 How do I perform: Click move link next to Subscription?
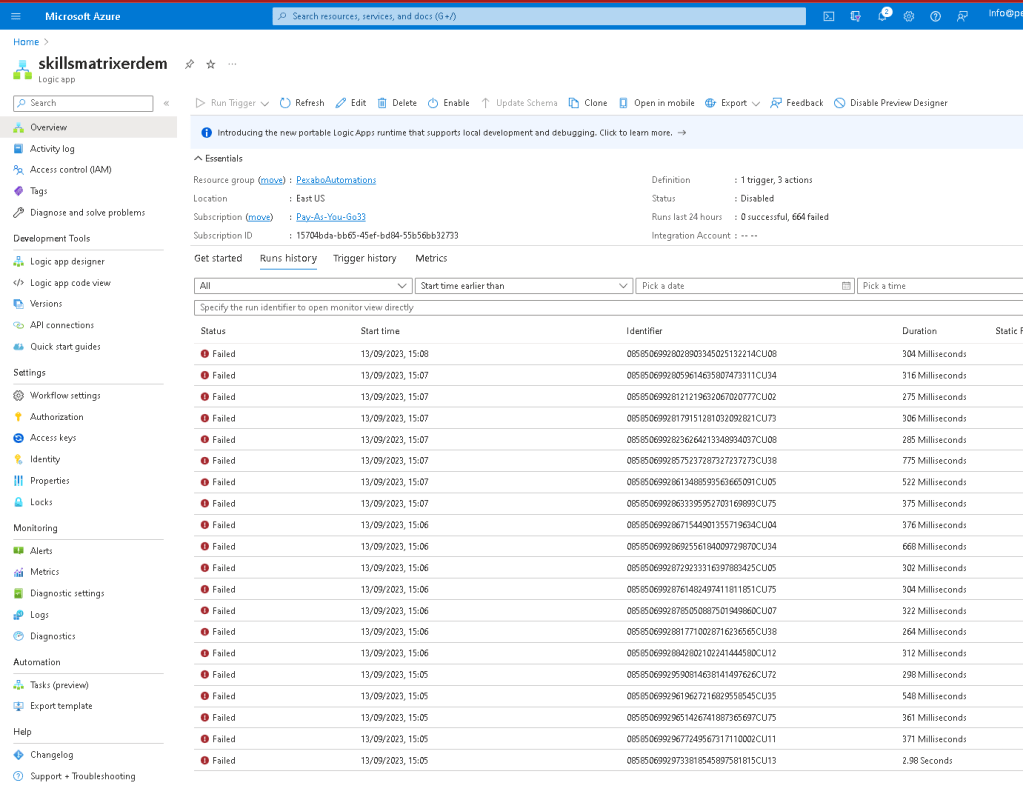pyautogui.click(x=259, y=217)
